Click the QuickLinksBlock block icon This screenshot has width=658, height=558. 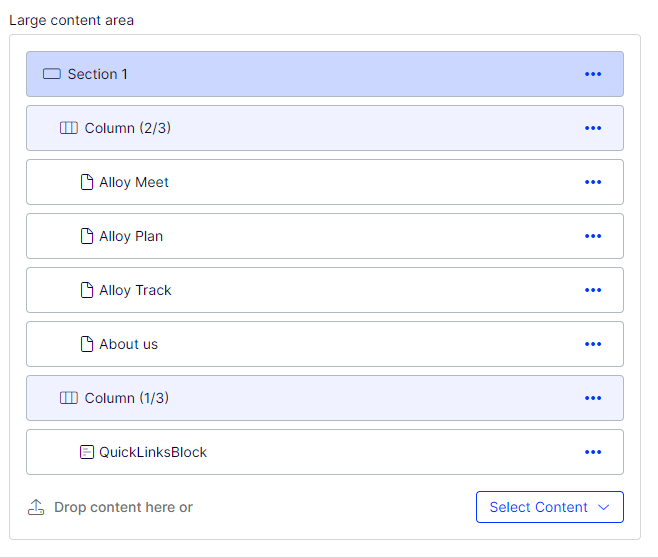pyautogui.click(x=87, y=452)
